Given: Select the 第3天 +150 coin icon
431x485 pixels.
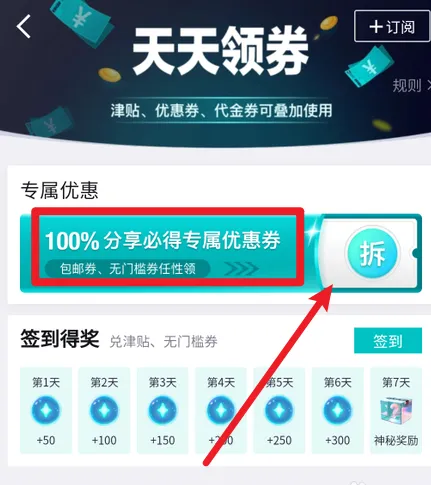Looking at the screenshot, I should coord(162,410).
